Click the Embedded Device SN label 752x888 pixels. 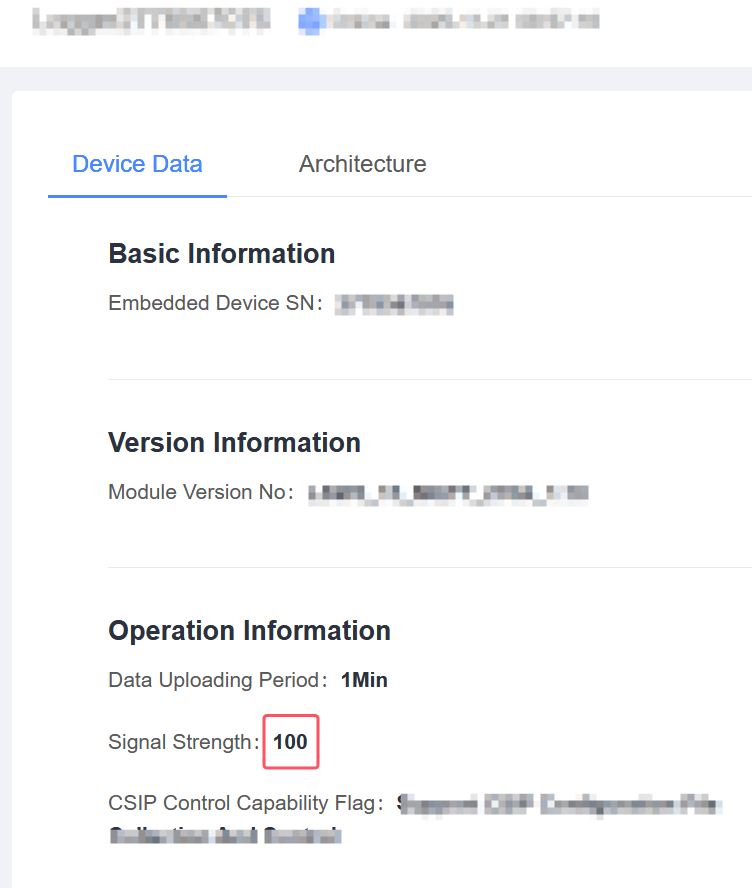click(x=210, y=303)
